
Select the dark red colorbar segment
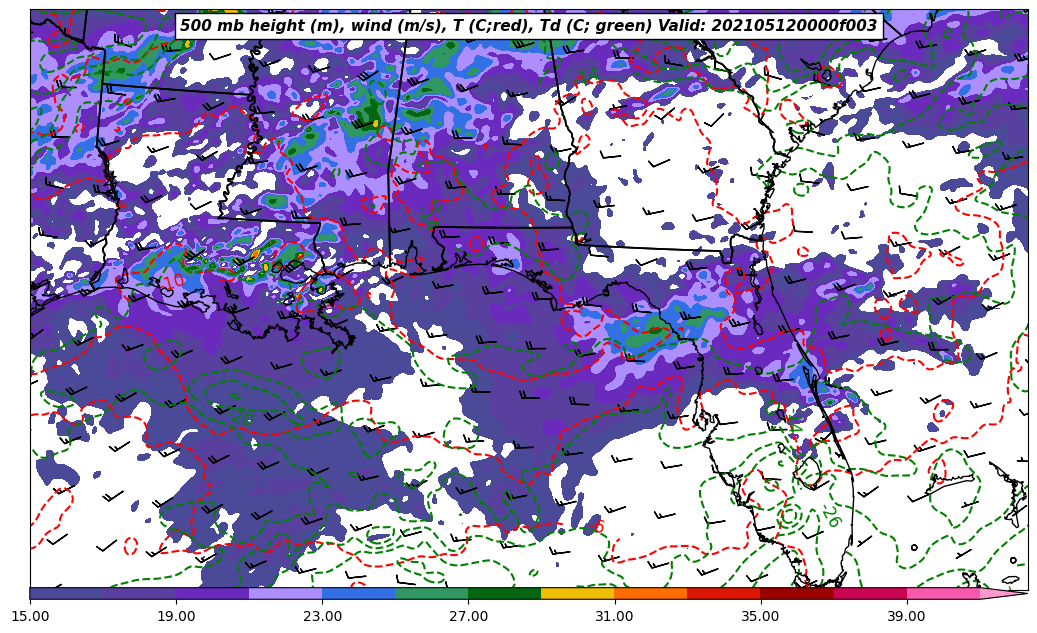pyautogui.click(x=796, y=593)
